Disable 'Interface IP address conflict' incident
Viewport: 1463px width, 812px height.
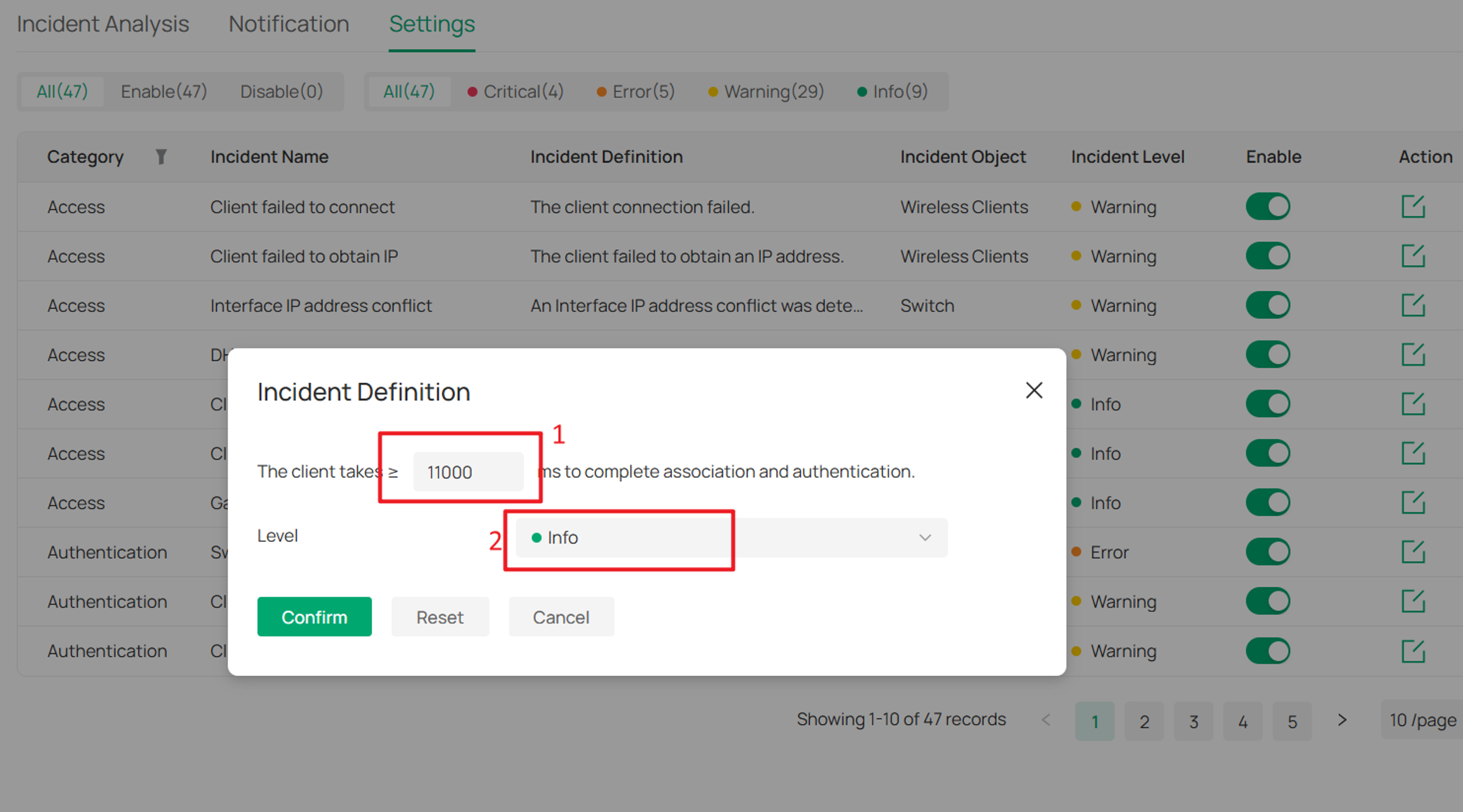(1268, 305)
